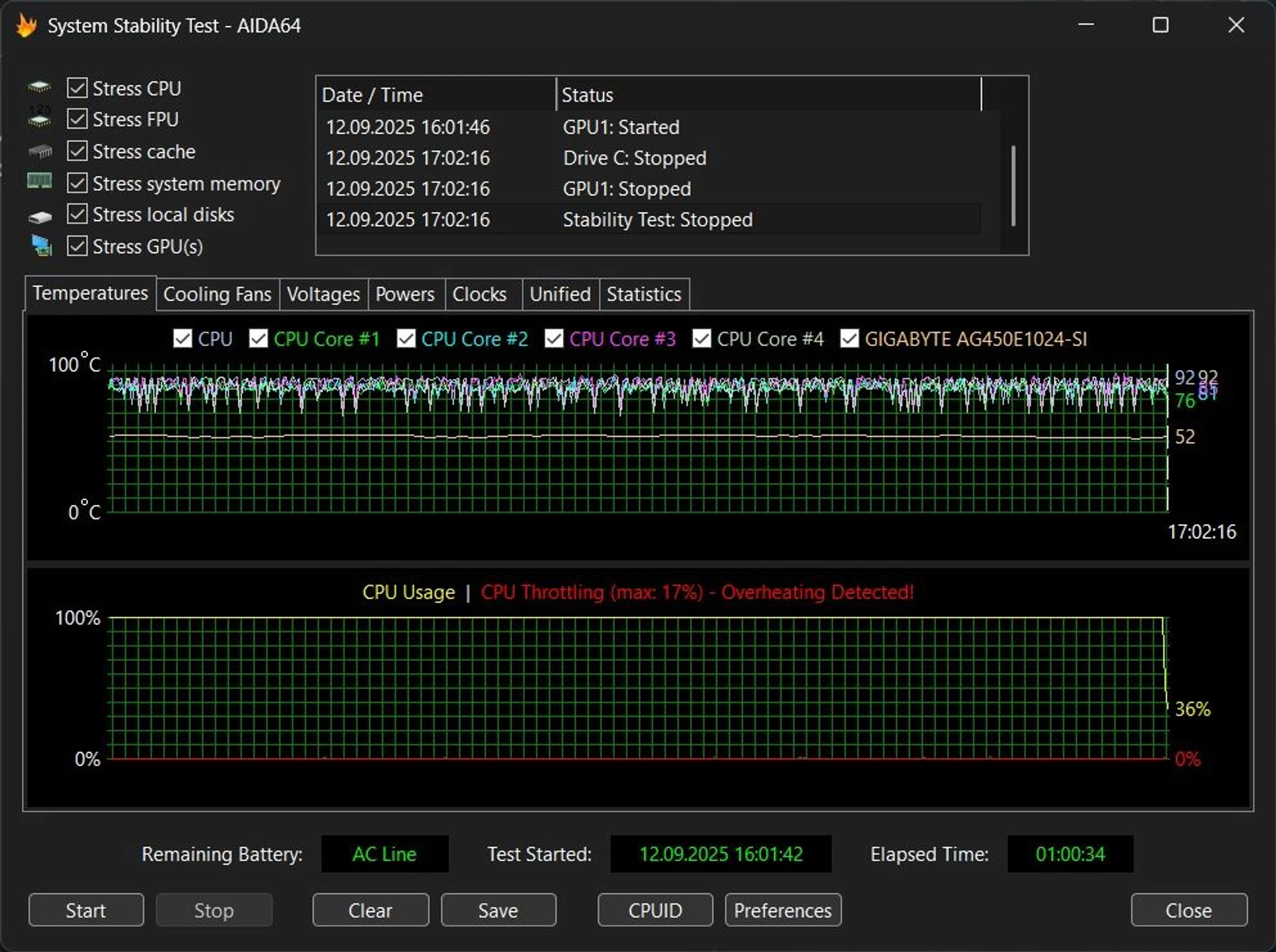Screen dimensions: 1276x952
Task: Maximize the System Stability Test window
Action: pos(1160,25)
